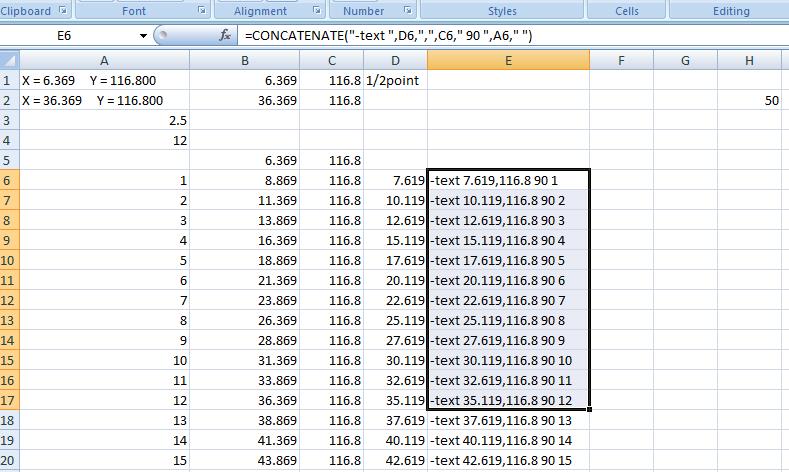Click cell '-text 42.619,116.8 90 15'

click(508, 460)
